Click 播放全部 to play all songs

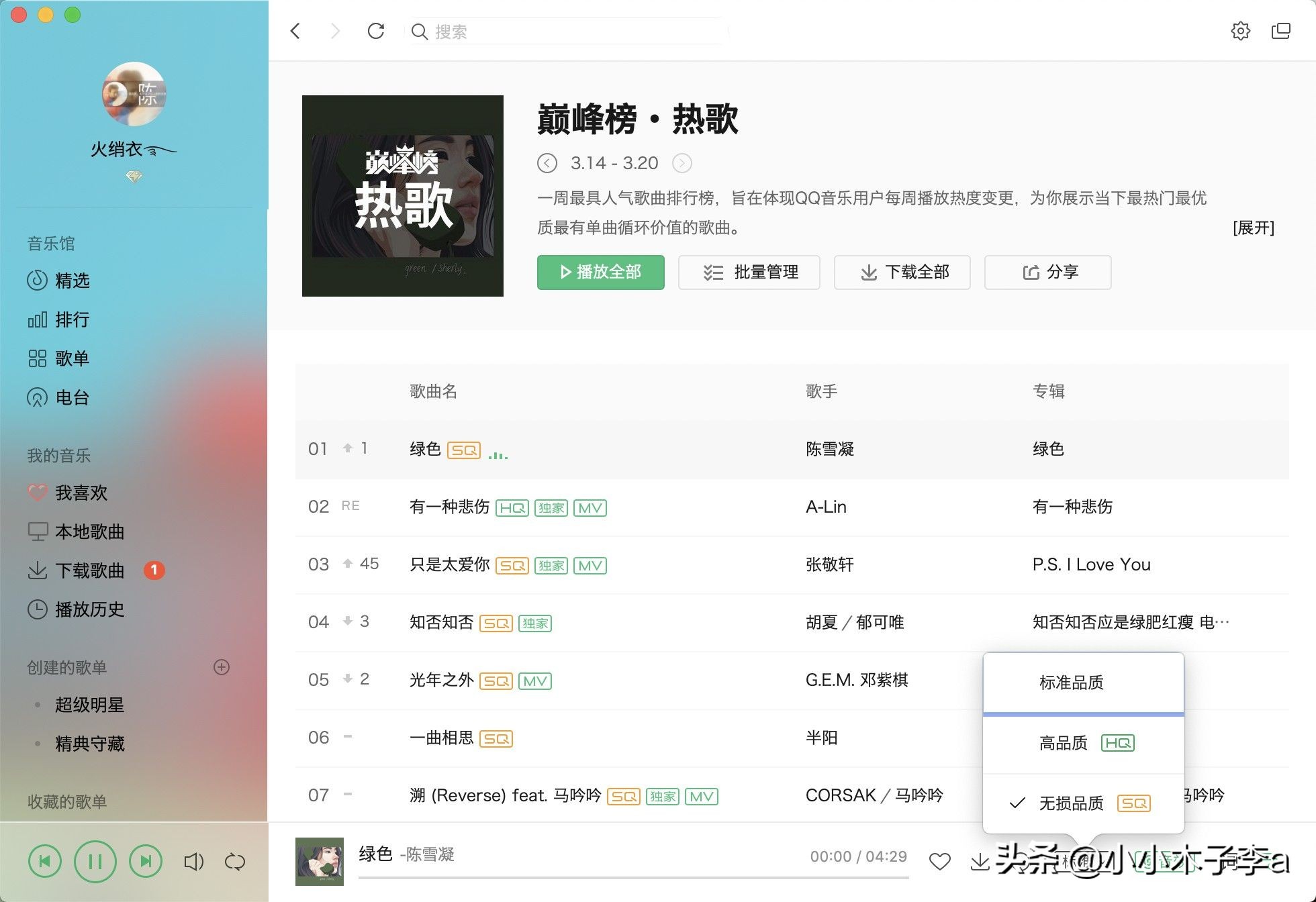pyautogui.click(x=600, y=272)
